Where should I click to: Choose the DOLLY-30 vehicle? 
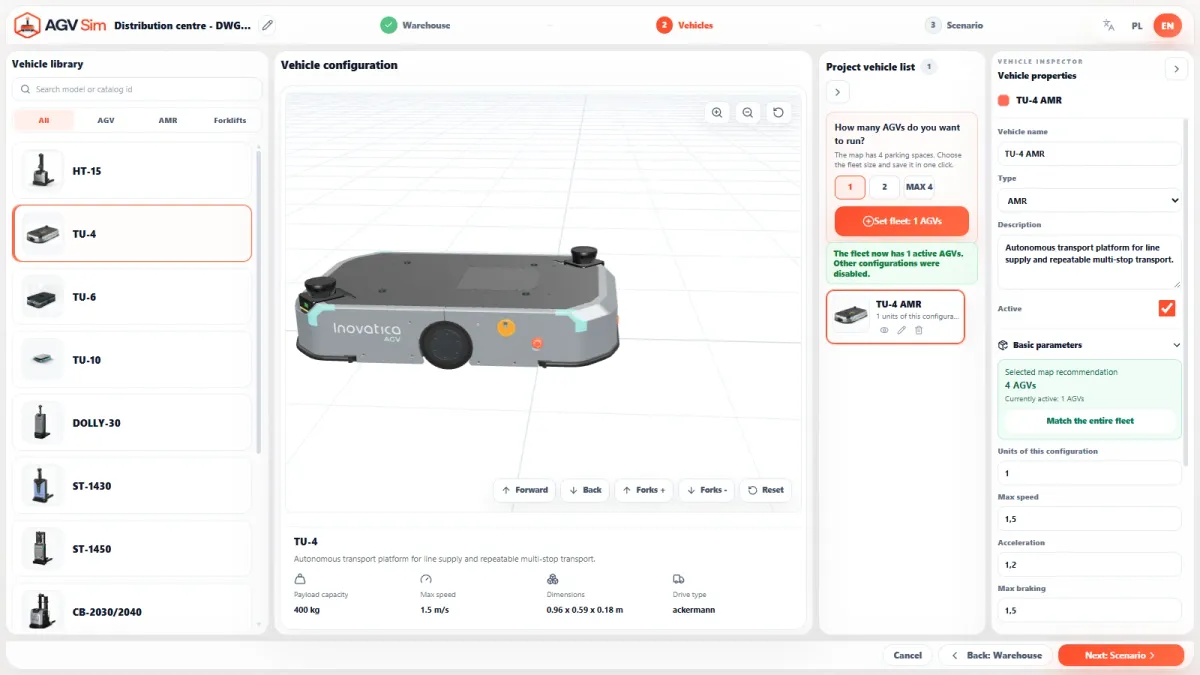(132, 423)
